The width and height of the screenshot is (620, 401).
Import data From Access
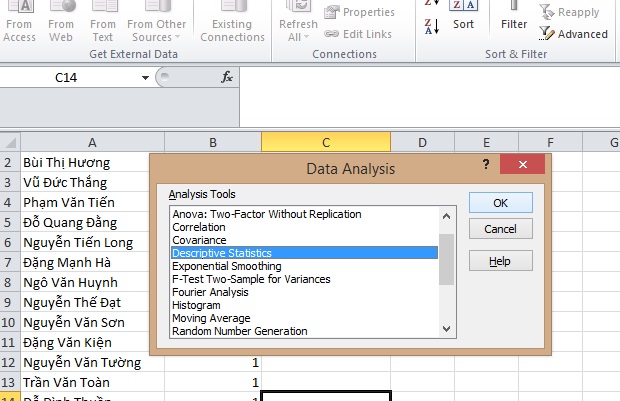pos(19,23)
